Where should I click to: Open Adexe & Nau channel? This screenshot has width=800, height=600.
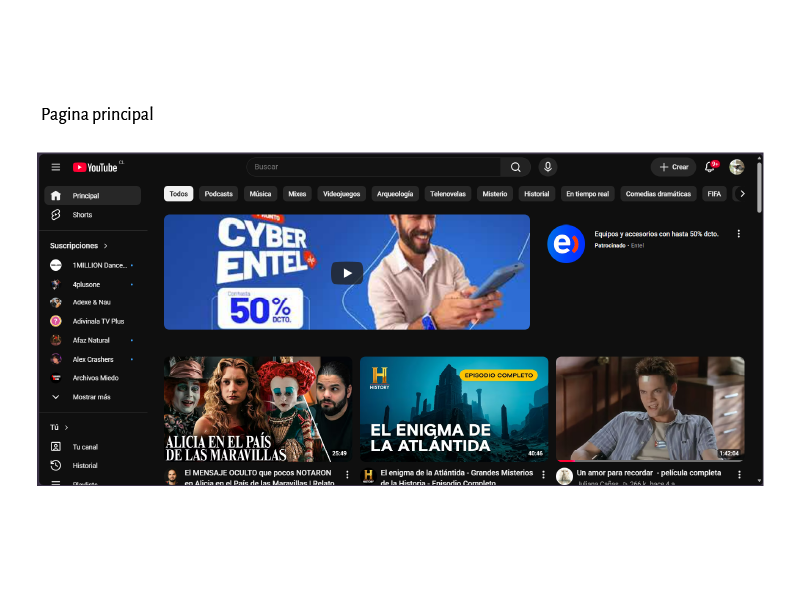point(92,302)
